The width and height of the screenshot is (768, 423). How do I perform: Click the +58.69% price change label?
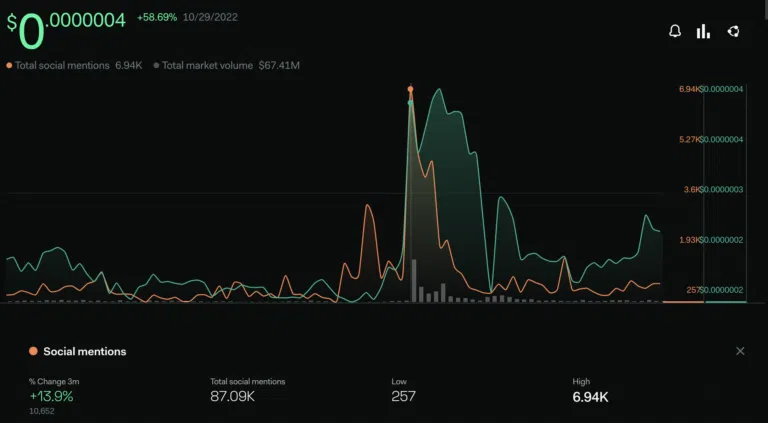[x=157, y=18]
